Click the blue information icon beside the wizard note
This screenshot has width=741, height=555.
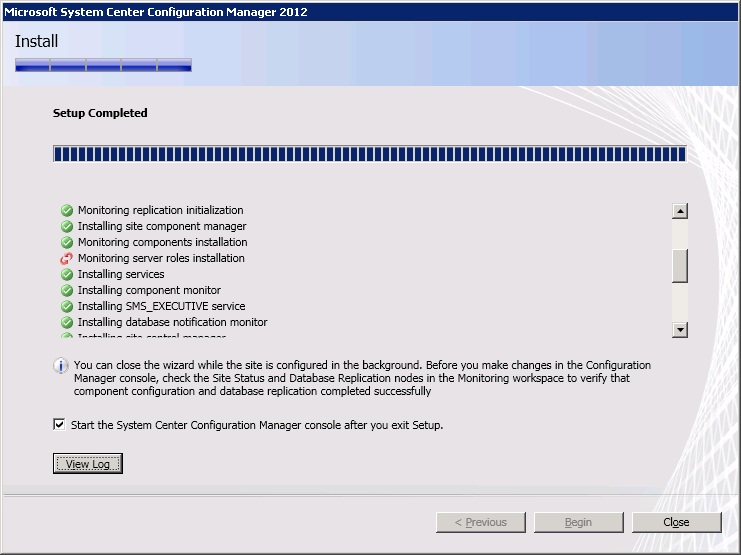coord(60,365)
